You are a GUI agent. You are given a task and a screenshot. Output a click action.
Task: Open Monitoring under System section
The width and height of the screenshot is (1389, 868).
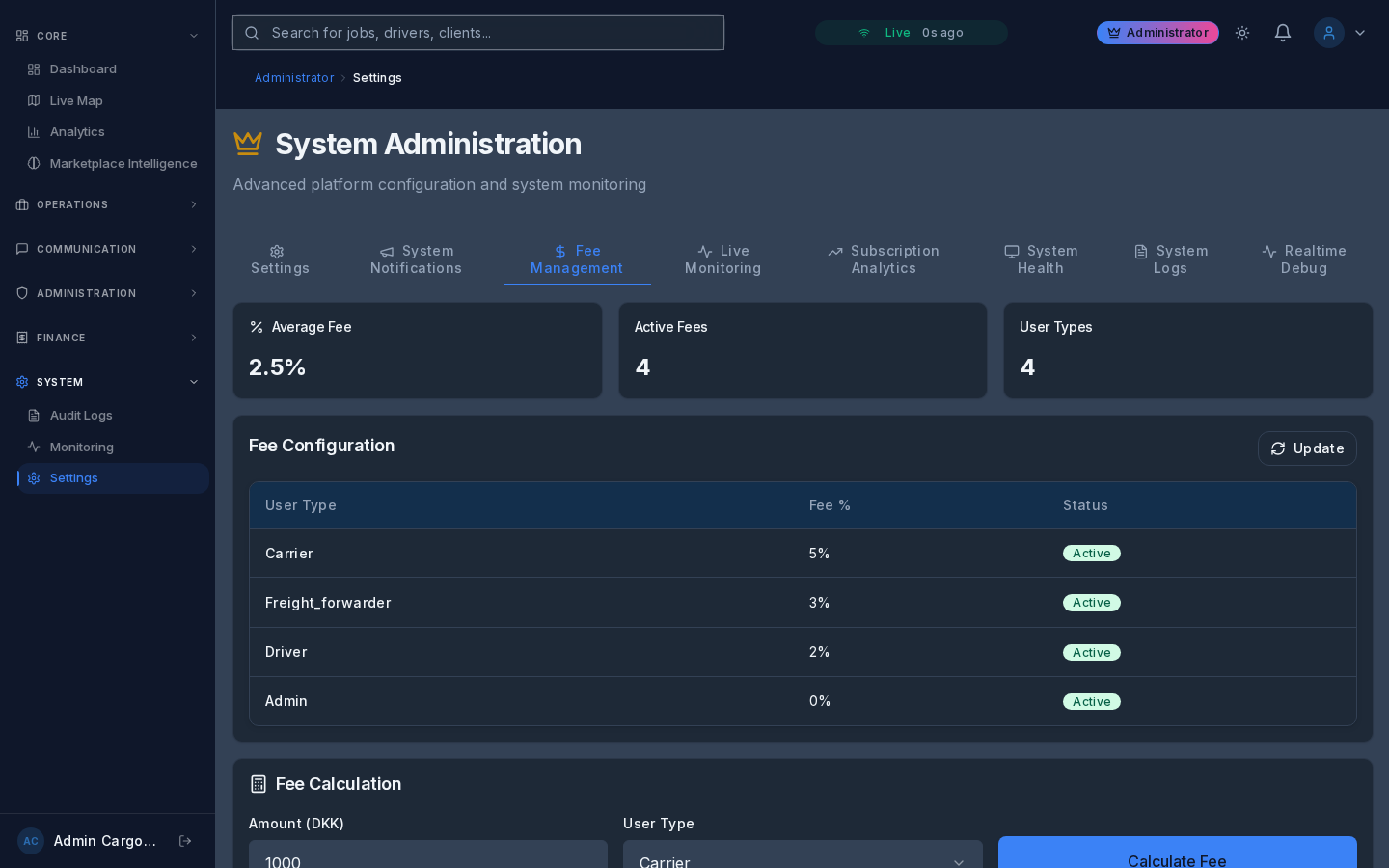coord(82,448)
